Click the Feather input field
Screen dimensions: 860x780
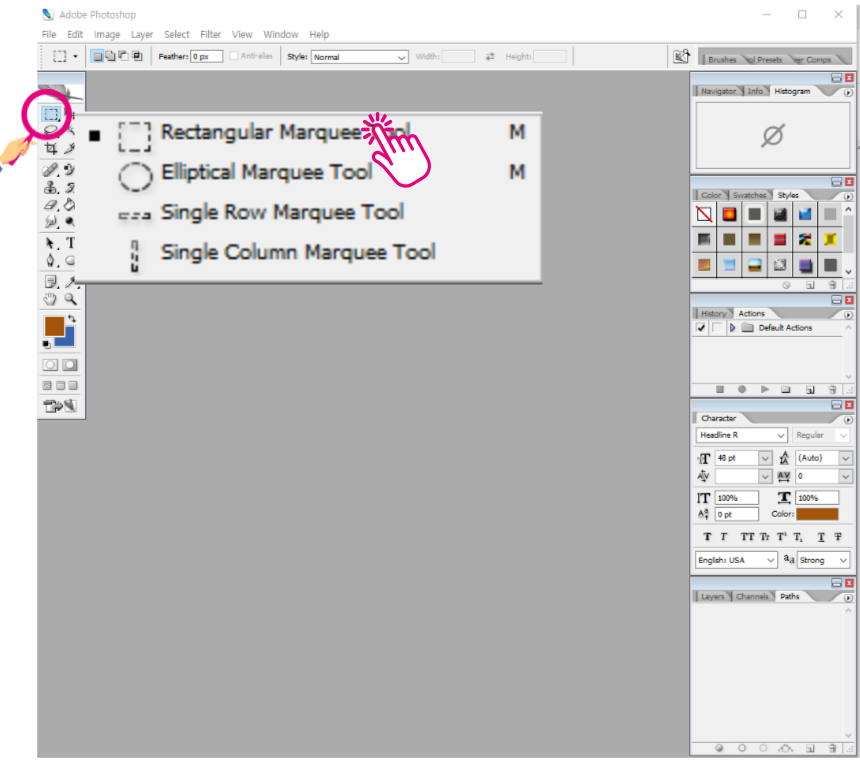tap(206, 56)
